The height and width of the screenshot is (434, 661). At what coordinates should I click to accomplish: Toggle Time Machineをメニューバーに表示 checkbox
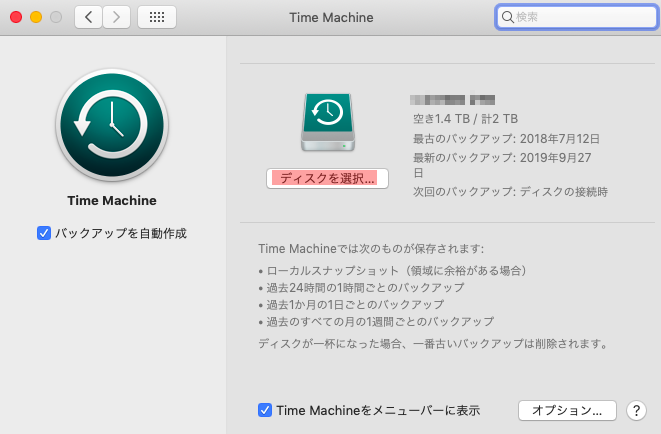pyautogui.click(x=265, y=410)
